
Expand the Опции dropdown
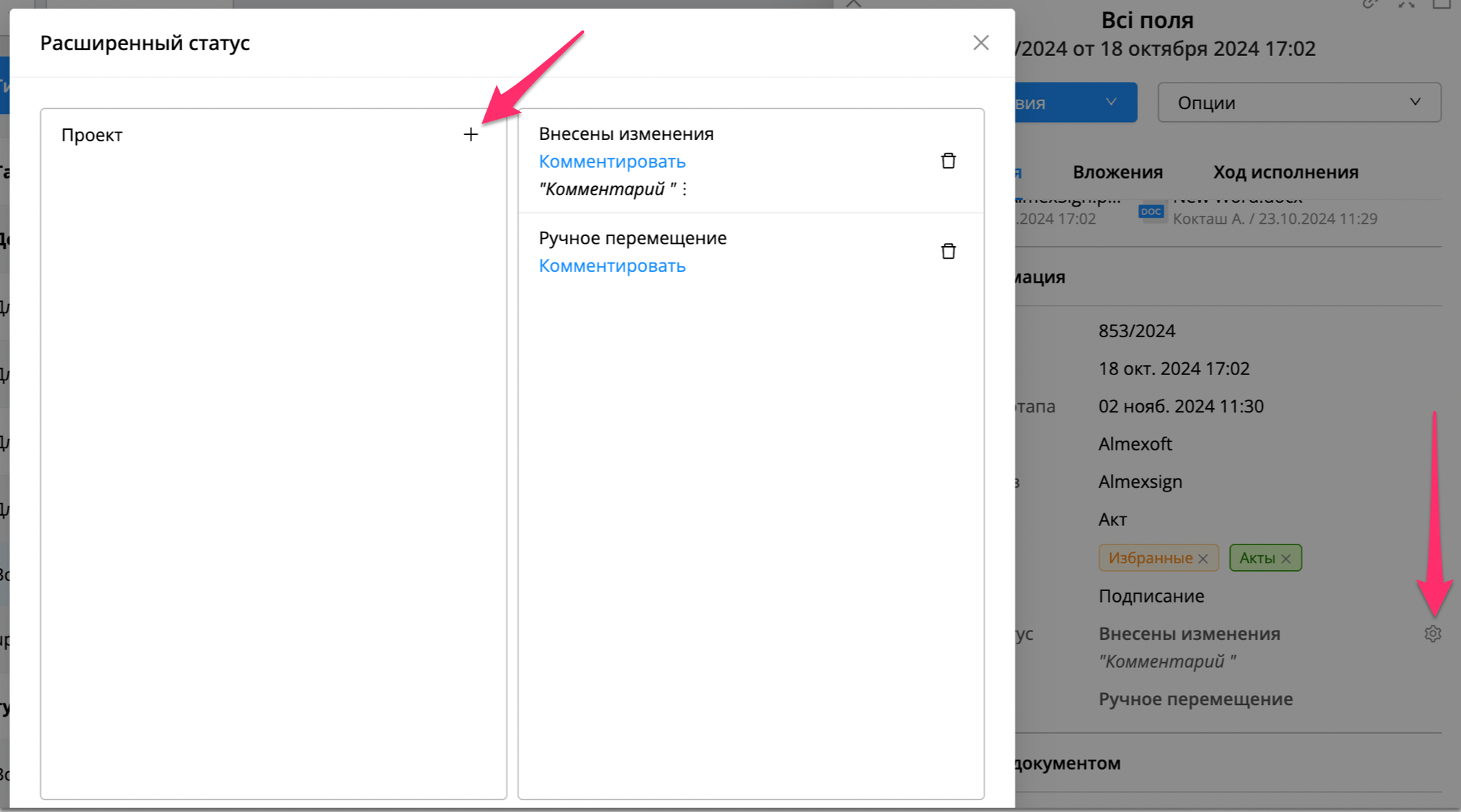point(1299,103)
